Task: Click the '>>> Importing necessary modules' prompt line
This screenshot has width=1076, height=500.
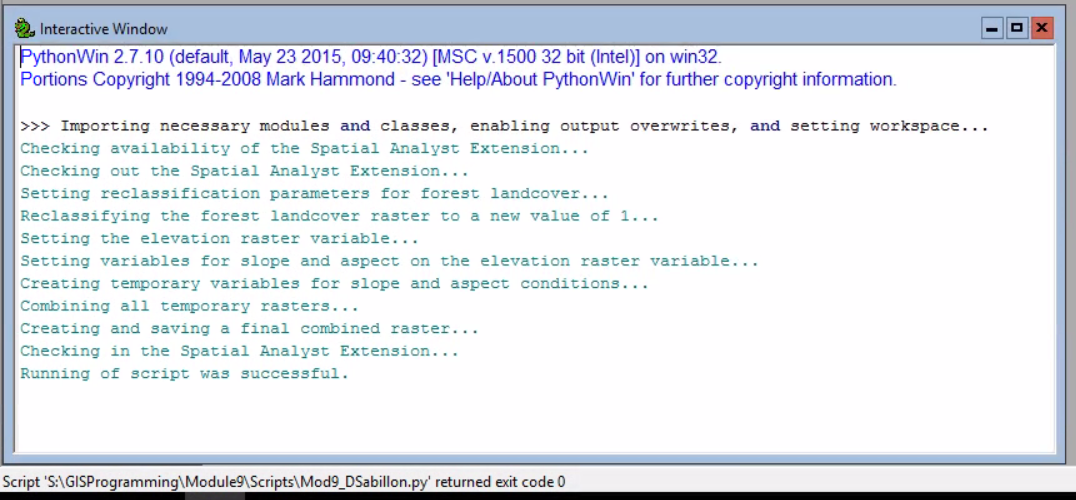Action: click(x=504, y=126)
